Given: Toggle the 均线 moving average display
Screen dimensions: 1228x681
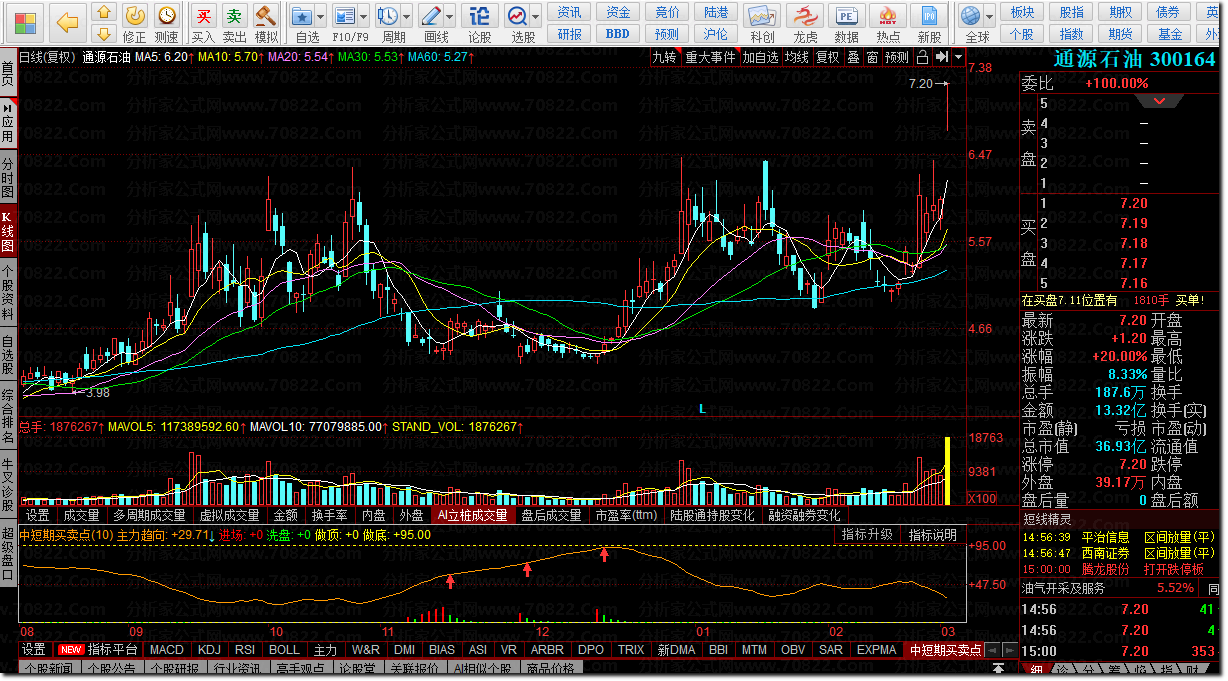Looking at the screenshot, I should click(797, 58).
